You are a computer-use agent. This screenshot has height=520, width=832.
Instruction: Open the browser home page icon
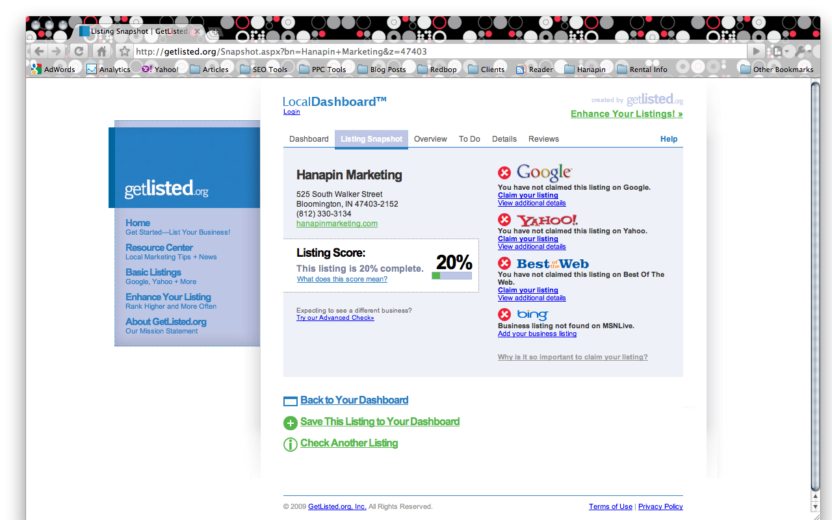click(101, 51)
